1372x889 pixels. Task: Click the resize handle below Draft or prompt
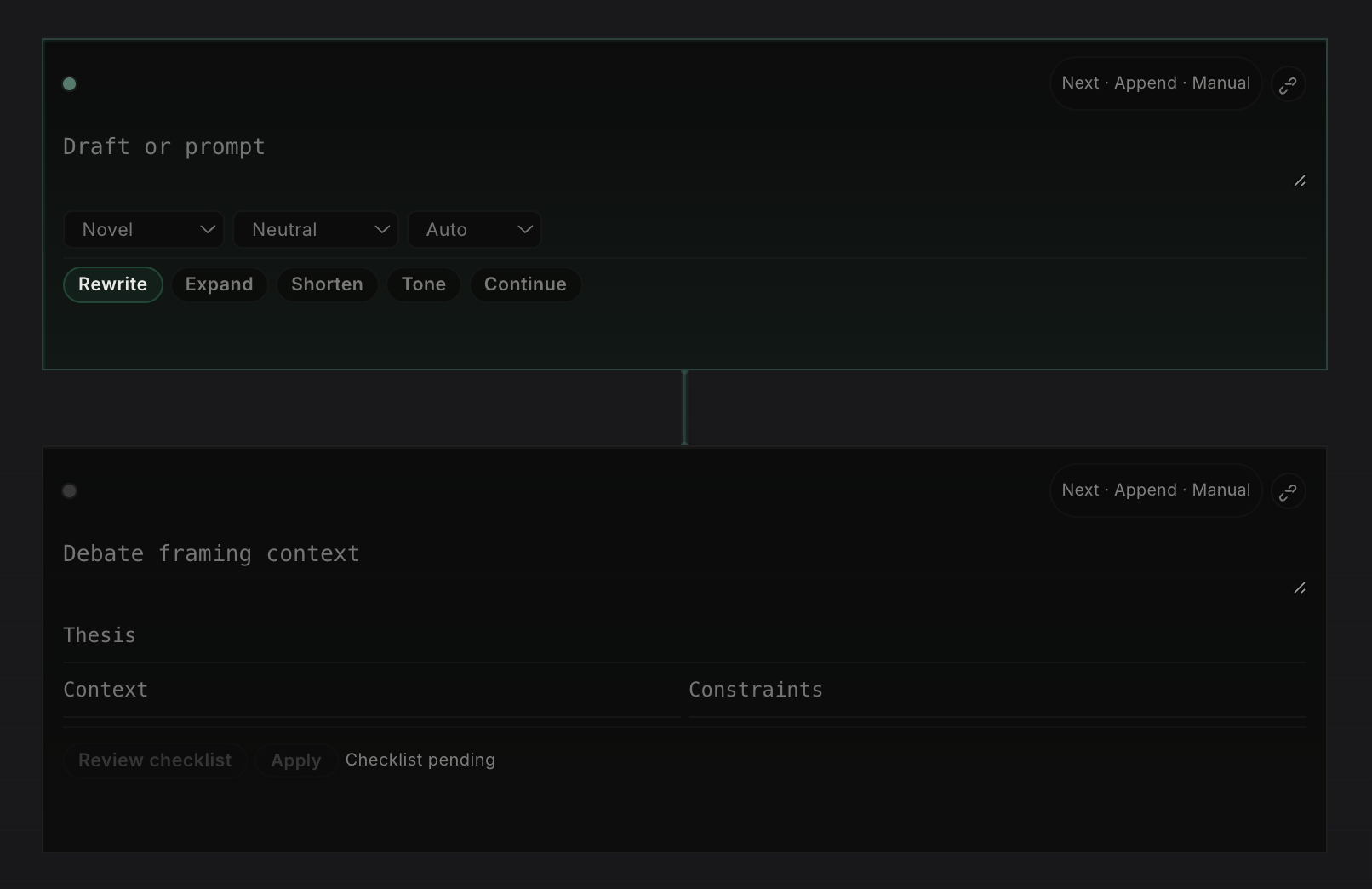(1300, 181)
